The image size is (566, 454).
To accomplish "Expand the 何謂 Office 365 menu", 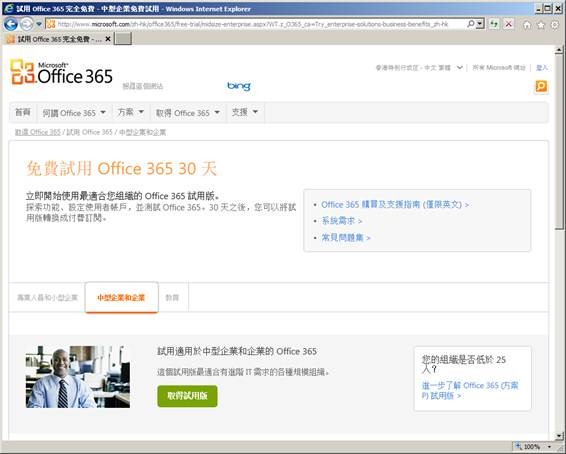I will 74,113.
